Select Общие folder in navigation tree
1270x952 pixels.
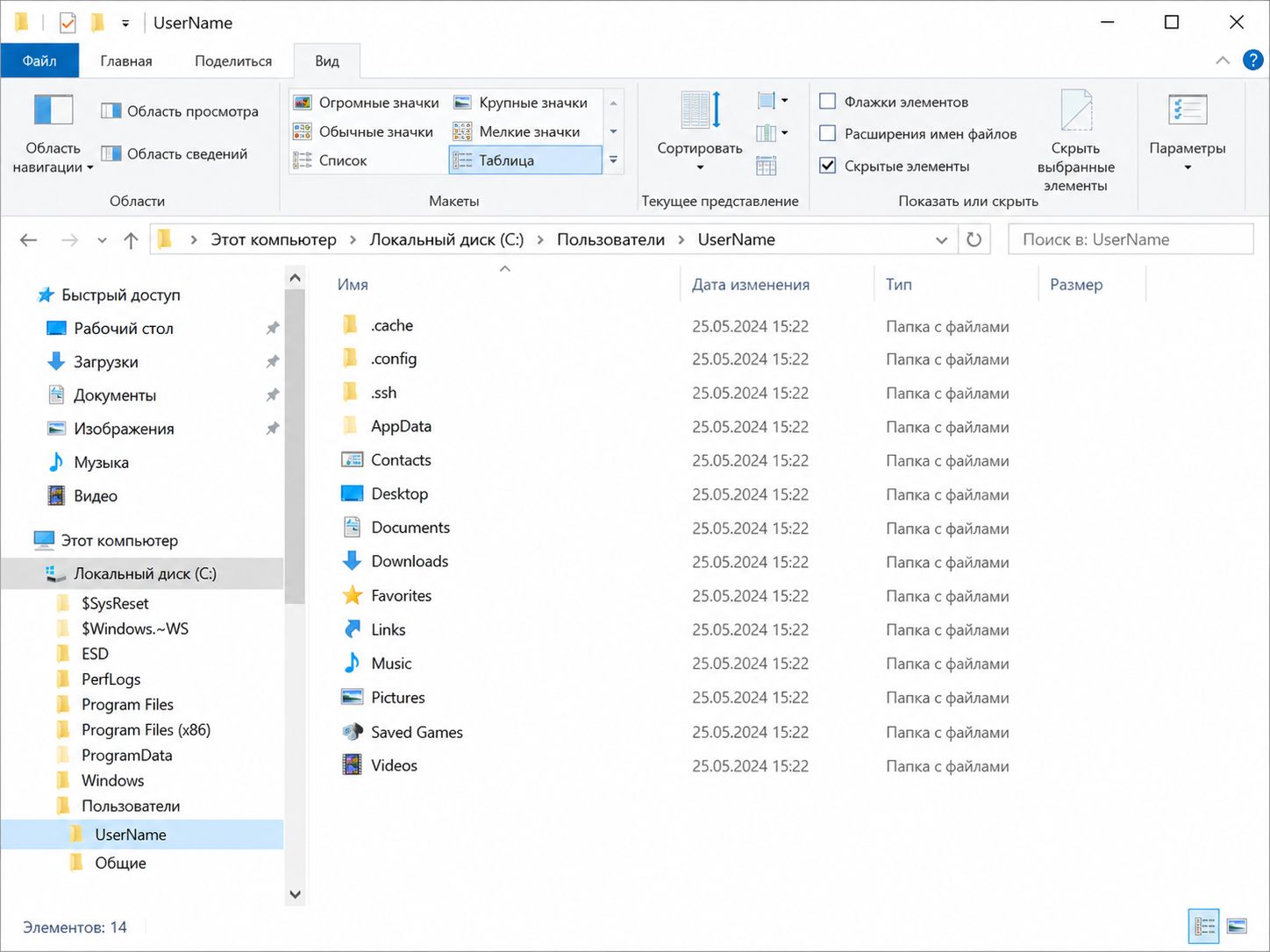click(x=120, y=863)
